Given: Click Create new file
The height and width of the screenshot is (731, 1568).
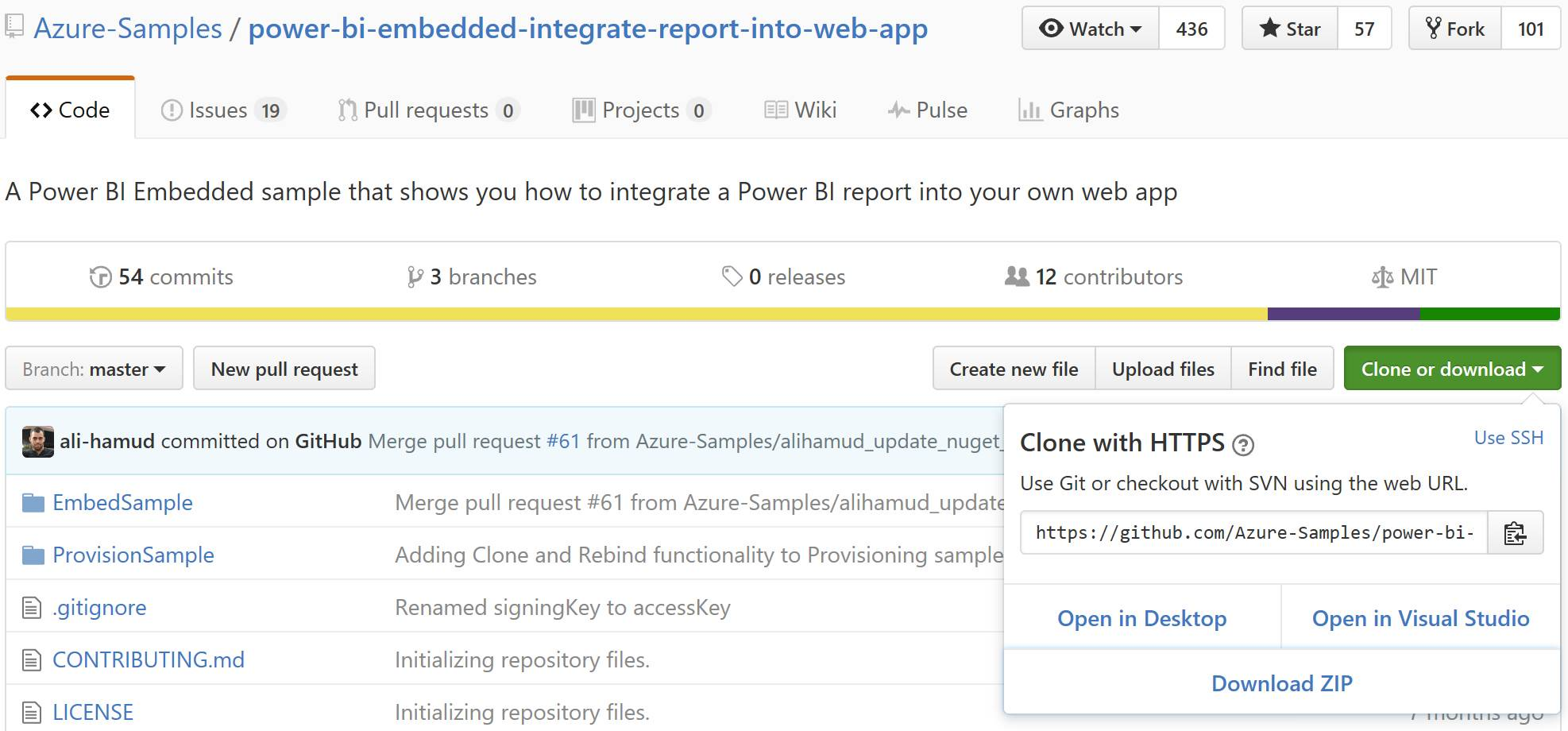Looking at the screenshot, I should [x=1014, y=369].
